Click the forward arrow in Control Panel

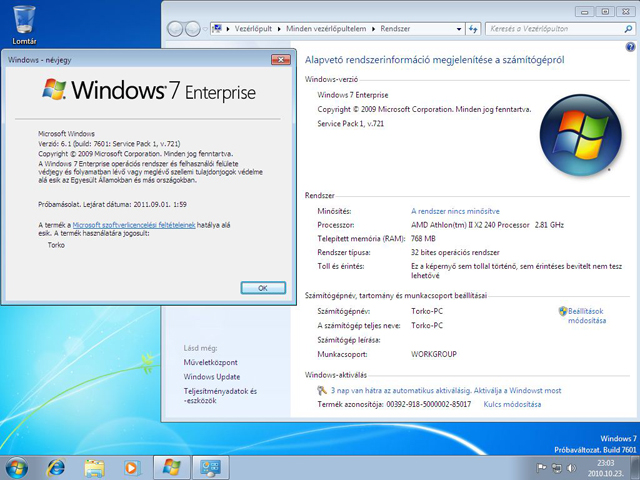coord(192,29)
